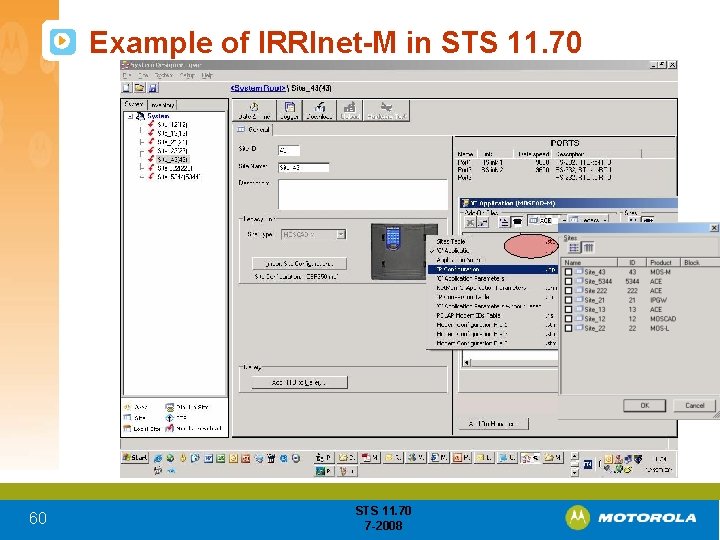
Task: Click OK in the Sites dialog
Action: (x=644, y=405)
